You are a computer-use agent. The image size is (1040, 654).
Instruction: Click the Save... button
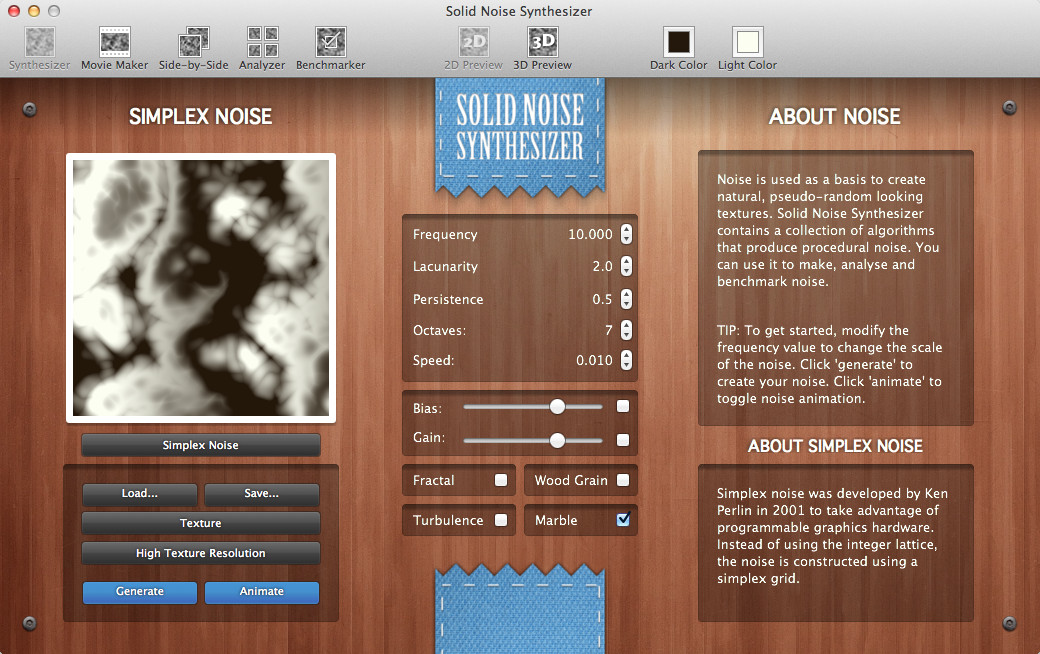coord(261,493)
